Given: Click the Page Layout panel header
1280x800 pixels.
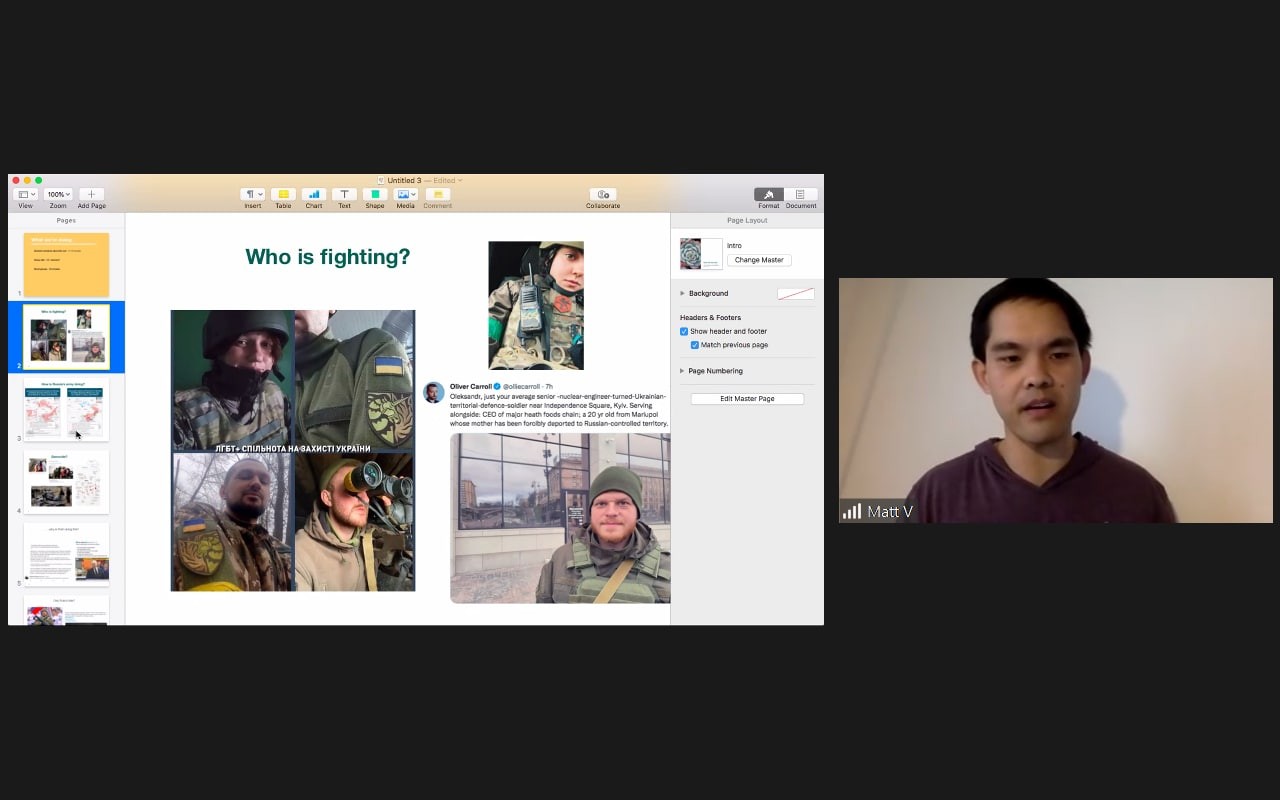Looking at the screenshot, I should point(747,220).
